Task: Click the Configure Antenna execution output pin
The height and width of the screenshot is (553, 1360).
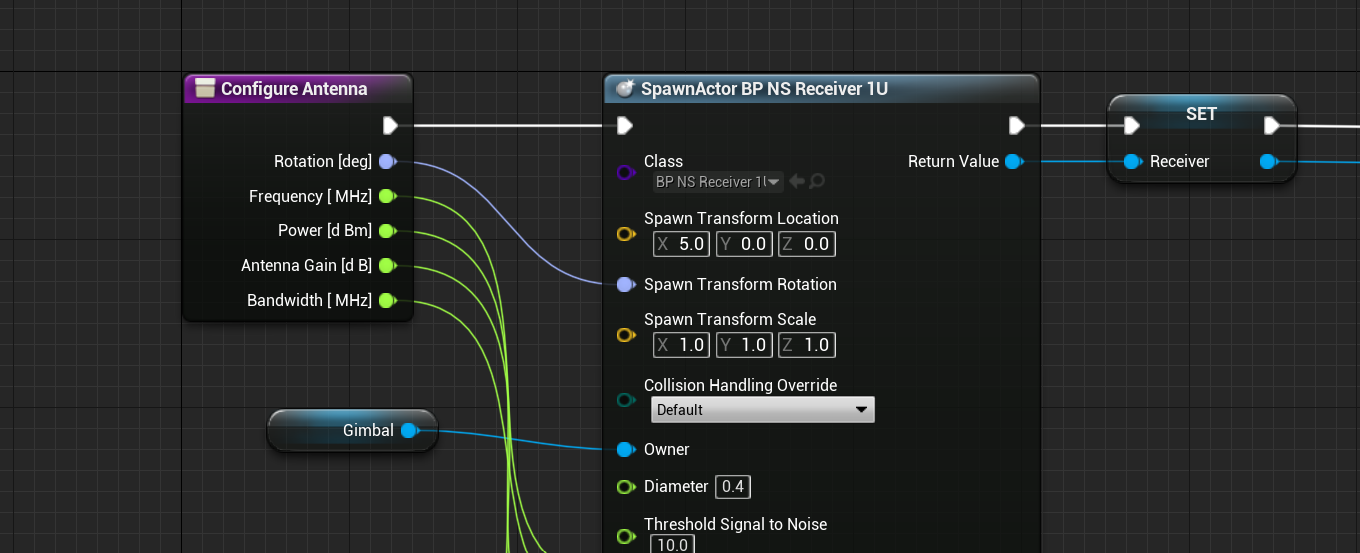Action: pyautogui.click(x=390, y=126)
